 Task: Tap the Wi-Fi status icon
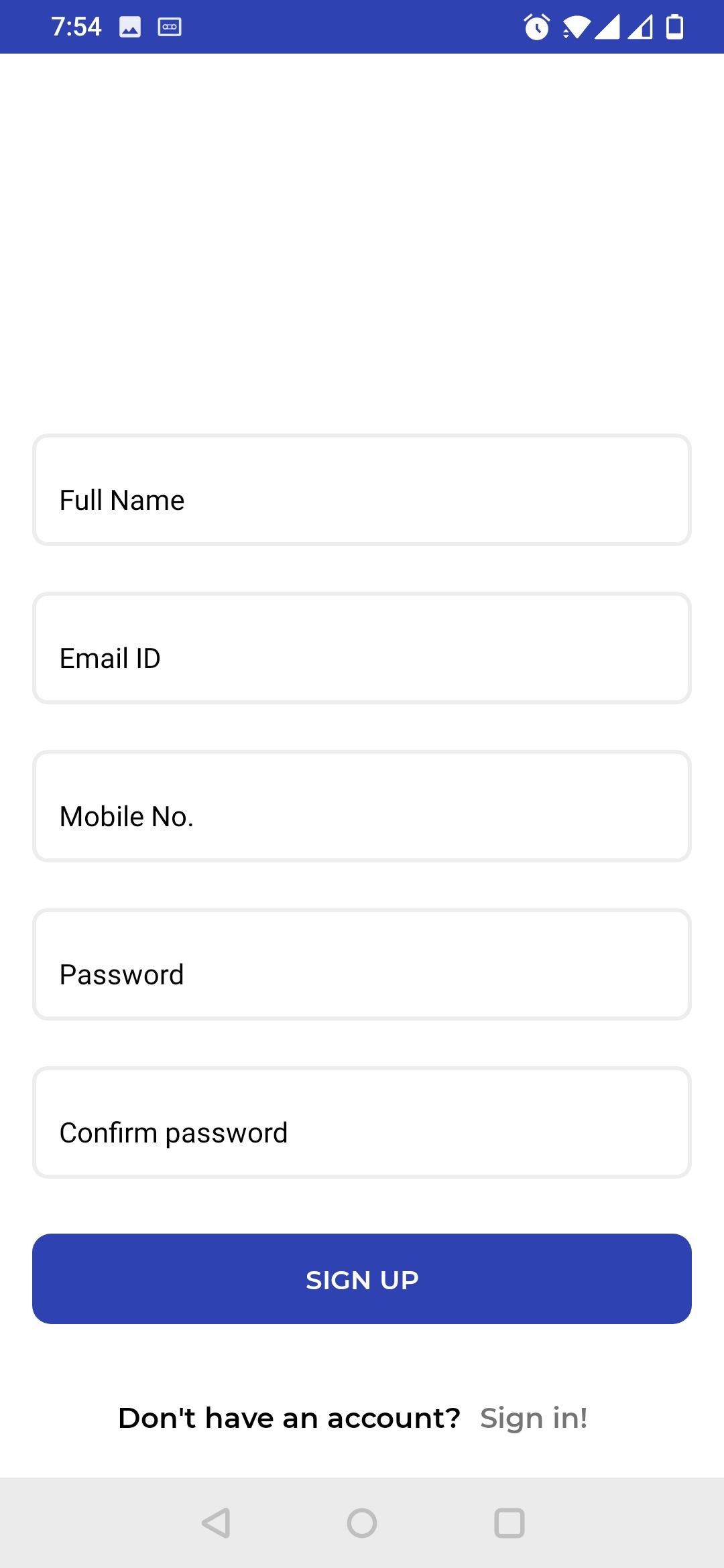tap(576, 27)
